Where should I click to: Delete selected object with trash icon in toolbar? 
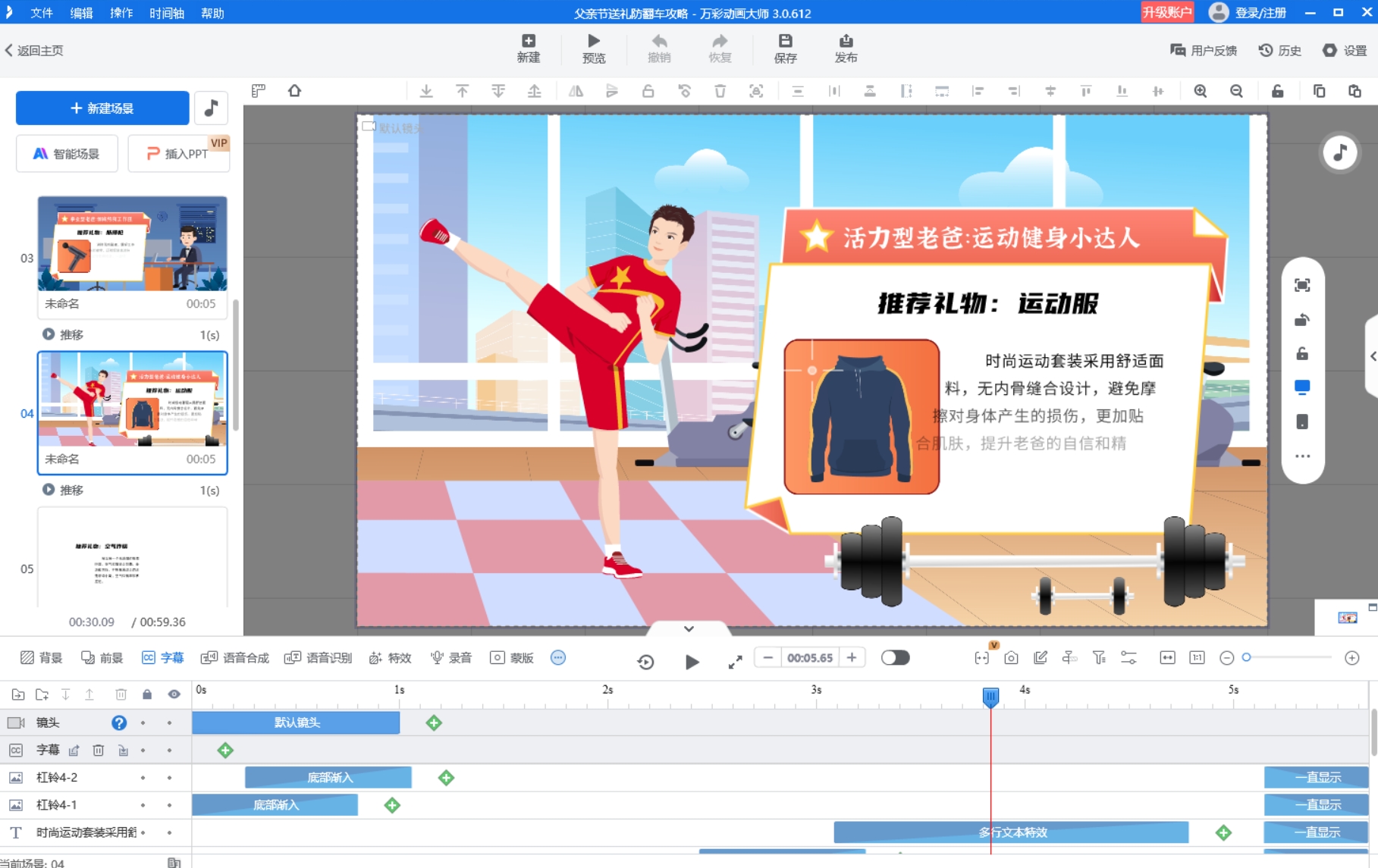point(720,91)
